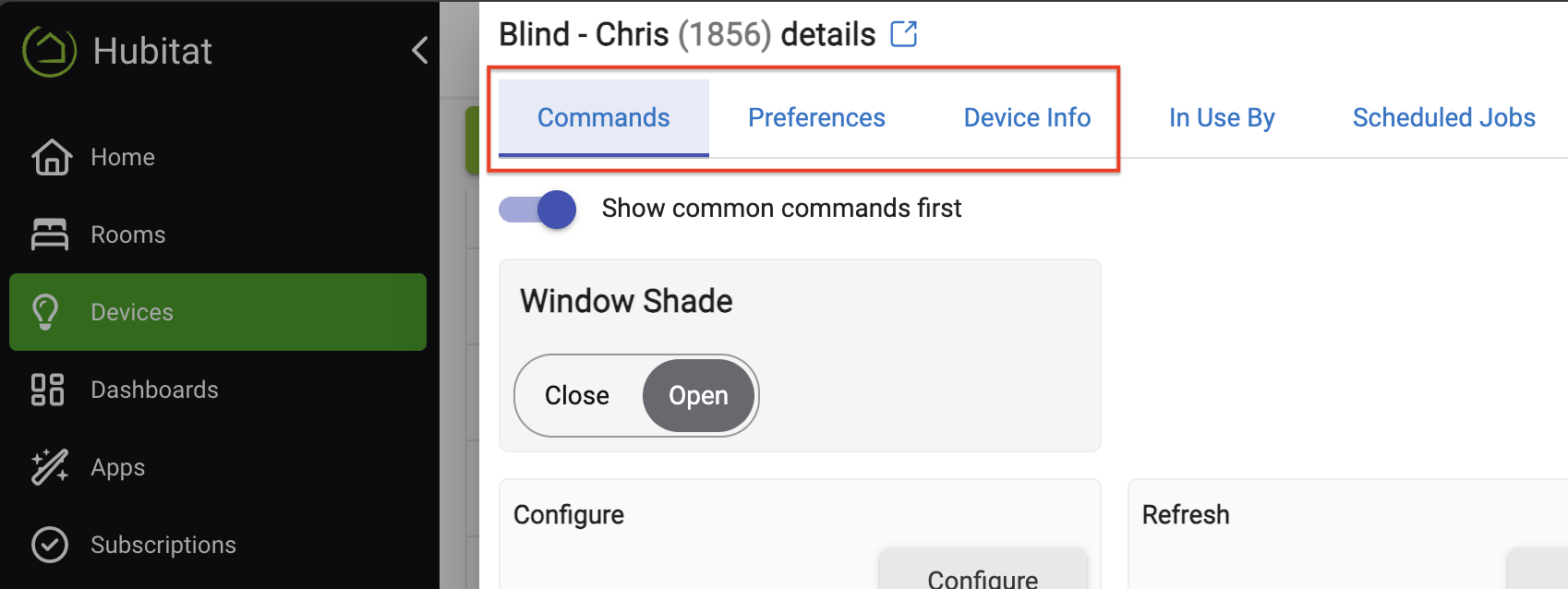Click the Dashboards grid icon
The width and height of the screenshot is (1568, 589).
[x=48, y=390]
